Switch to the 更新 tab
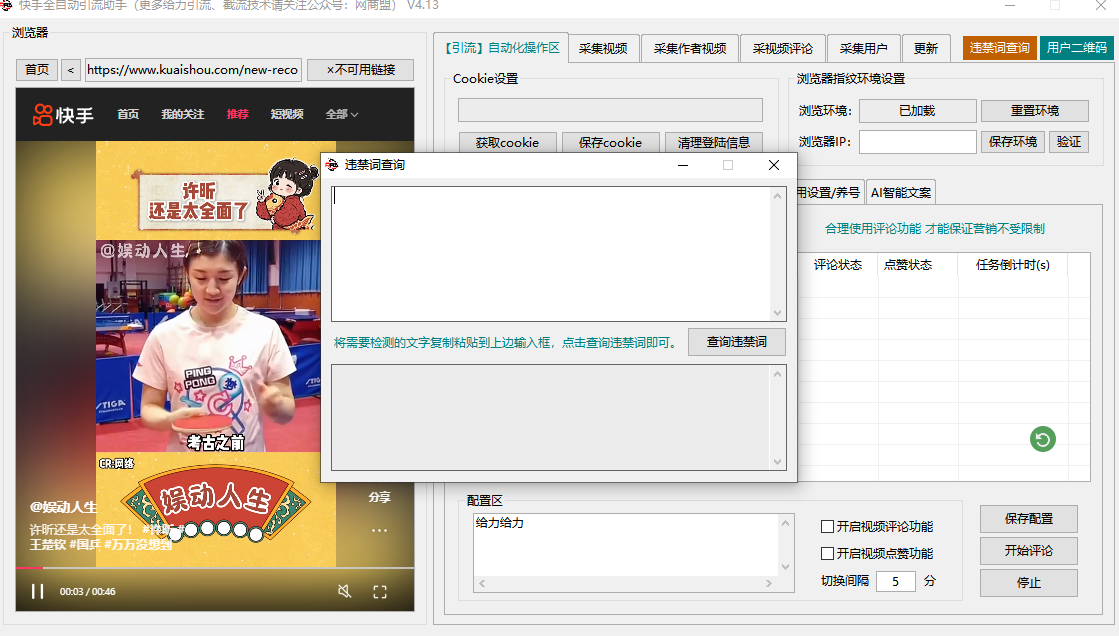This screenshot has height=636, width=1119. 926,49
